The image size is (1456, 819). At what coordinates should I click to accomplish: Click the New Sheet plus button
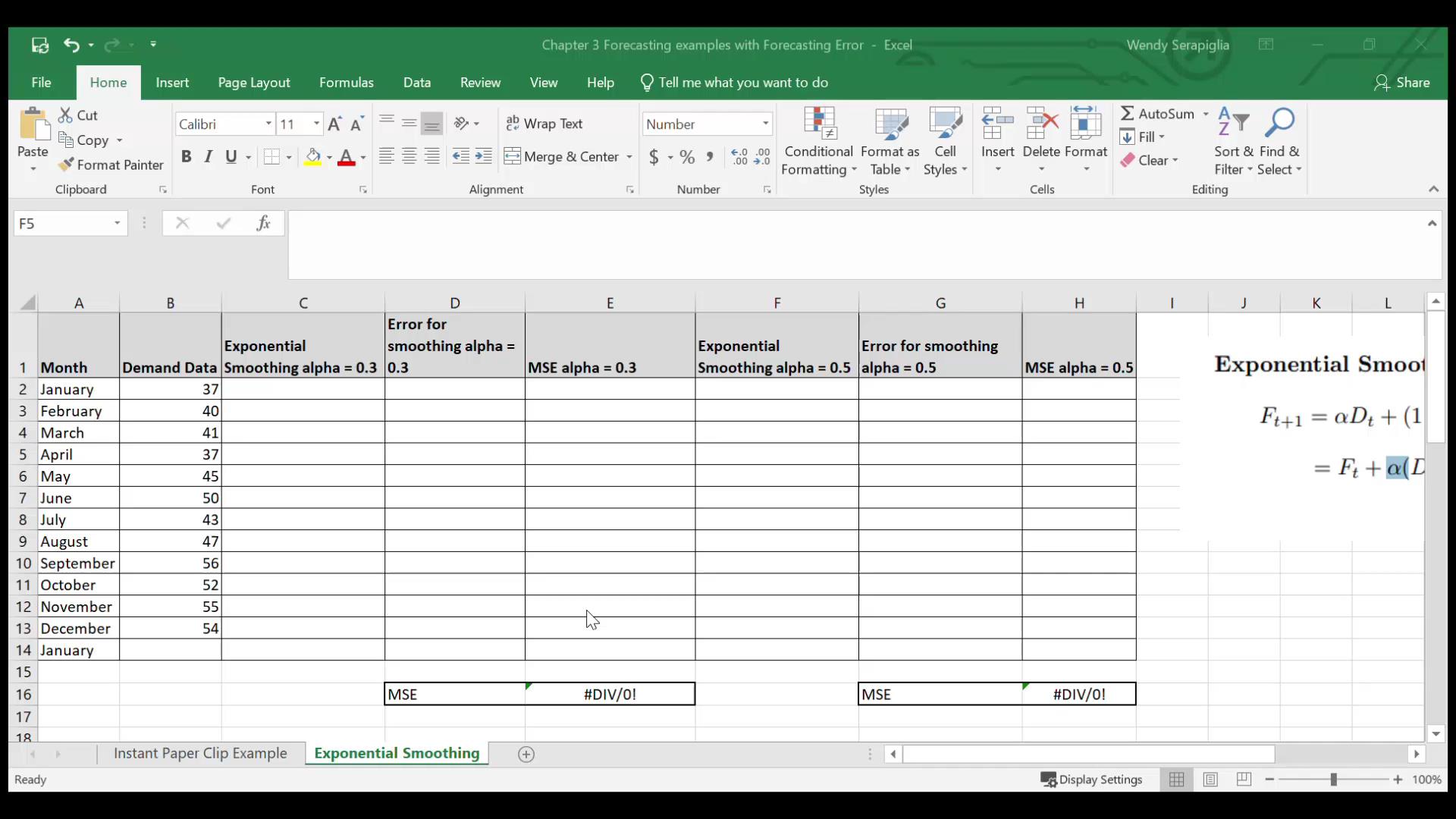525,754
